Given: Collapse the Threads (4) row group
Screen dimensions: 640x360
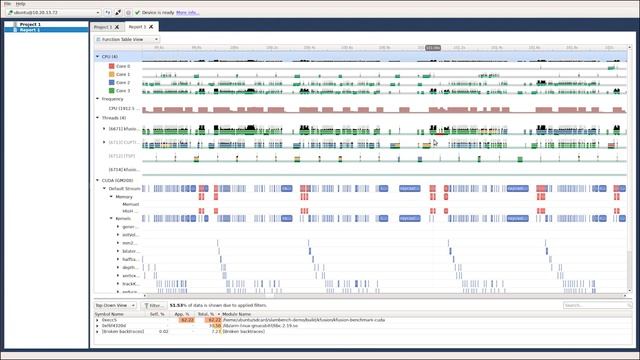Looking at the screenshot, I should (x=98, y=118).
